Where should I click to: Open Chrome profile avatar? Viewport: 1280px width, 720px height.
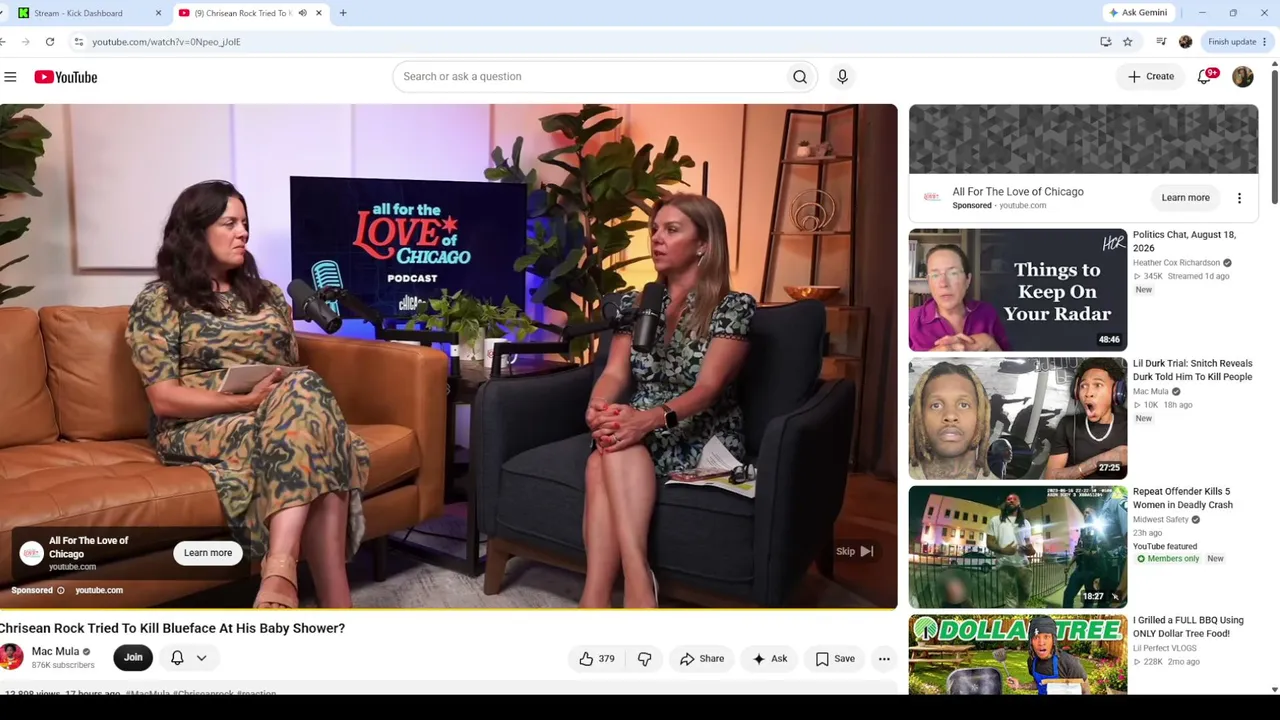1186,42
